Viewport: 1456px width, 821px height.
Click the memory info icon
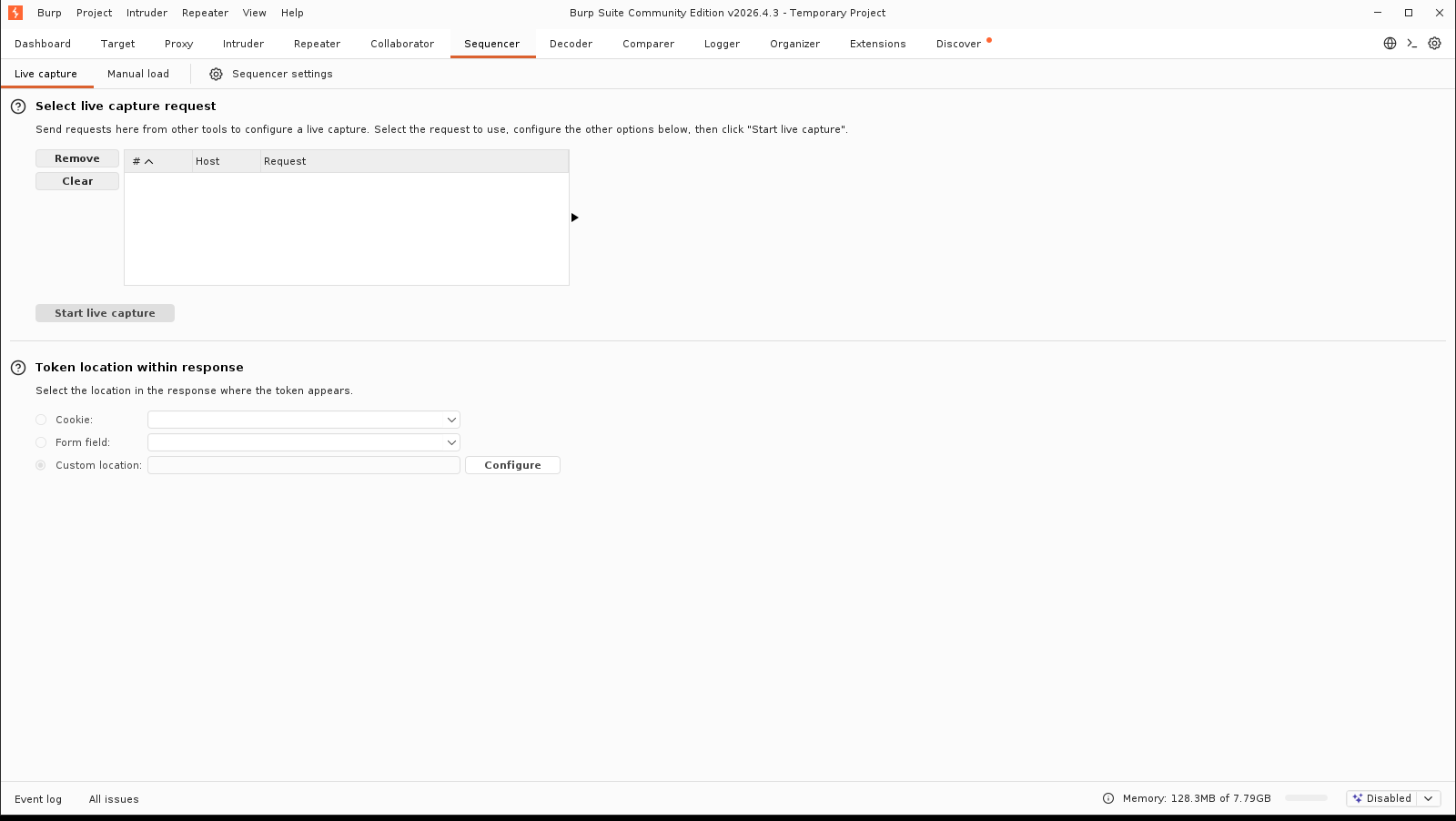coord(1108,798)
